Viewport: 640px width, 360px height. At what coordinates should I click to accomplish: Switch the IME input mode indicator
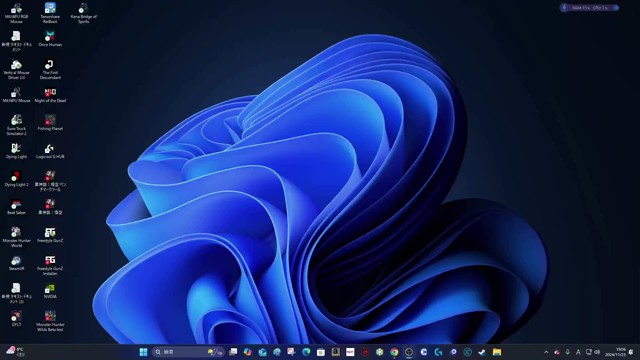click(x=578, y=352)
